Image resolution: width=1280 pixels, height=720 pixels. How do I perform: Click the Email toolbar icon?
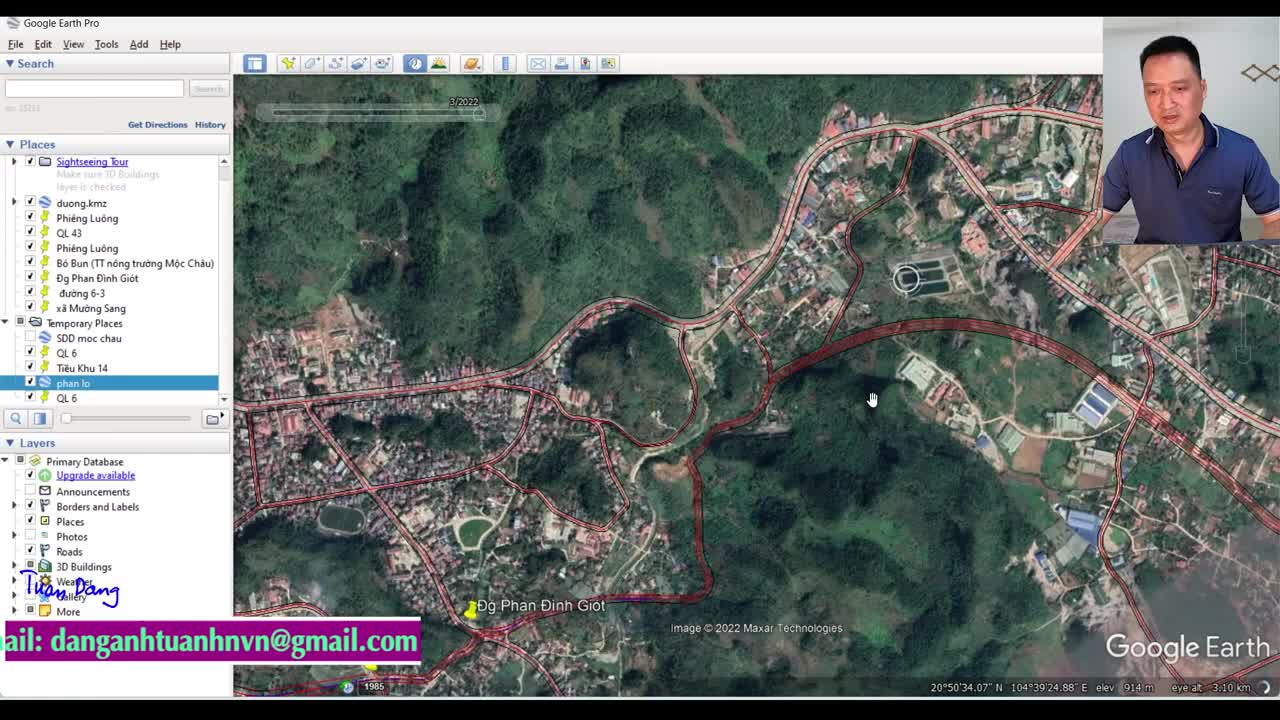pyautogui.click(x=538, y=64)
